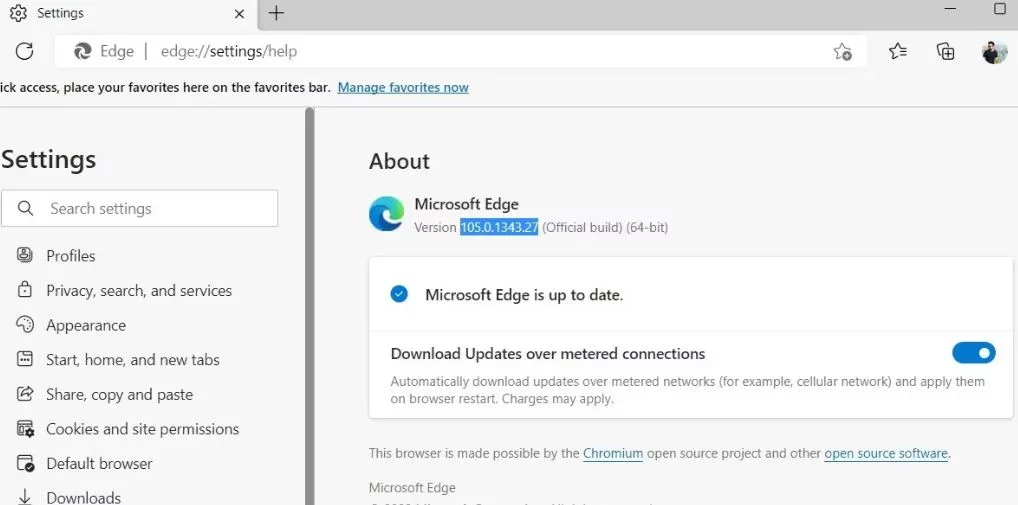
Task: Maximize the browser window
Action: (x=1000, y=9)
